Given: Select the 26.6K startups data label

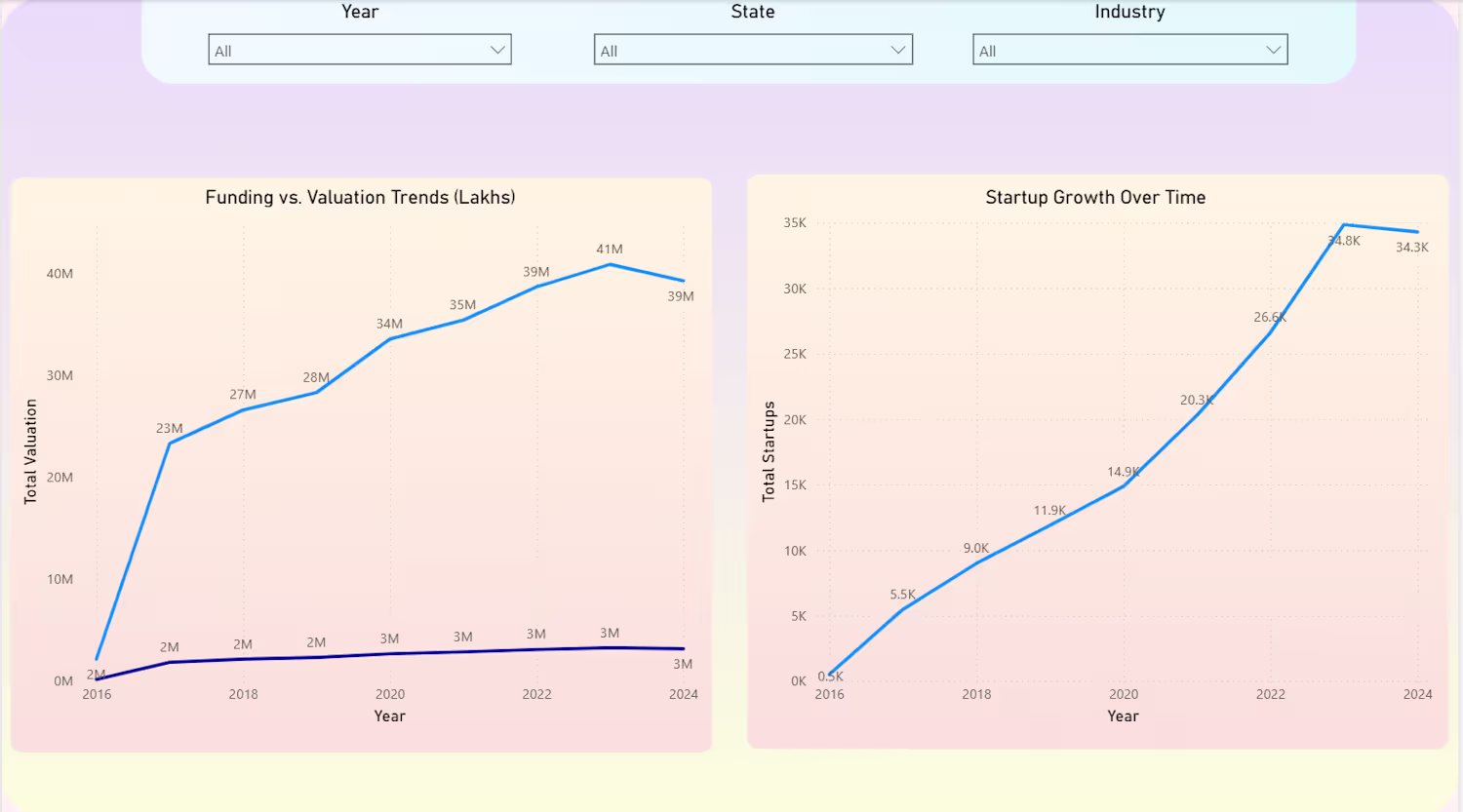Looking at the screenshot, I should point(1270,318).
